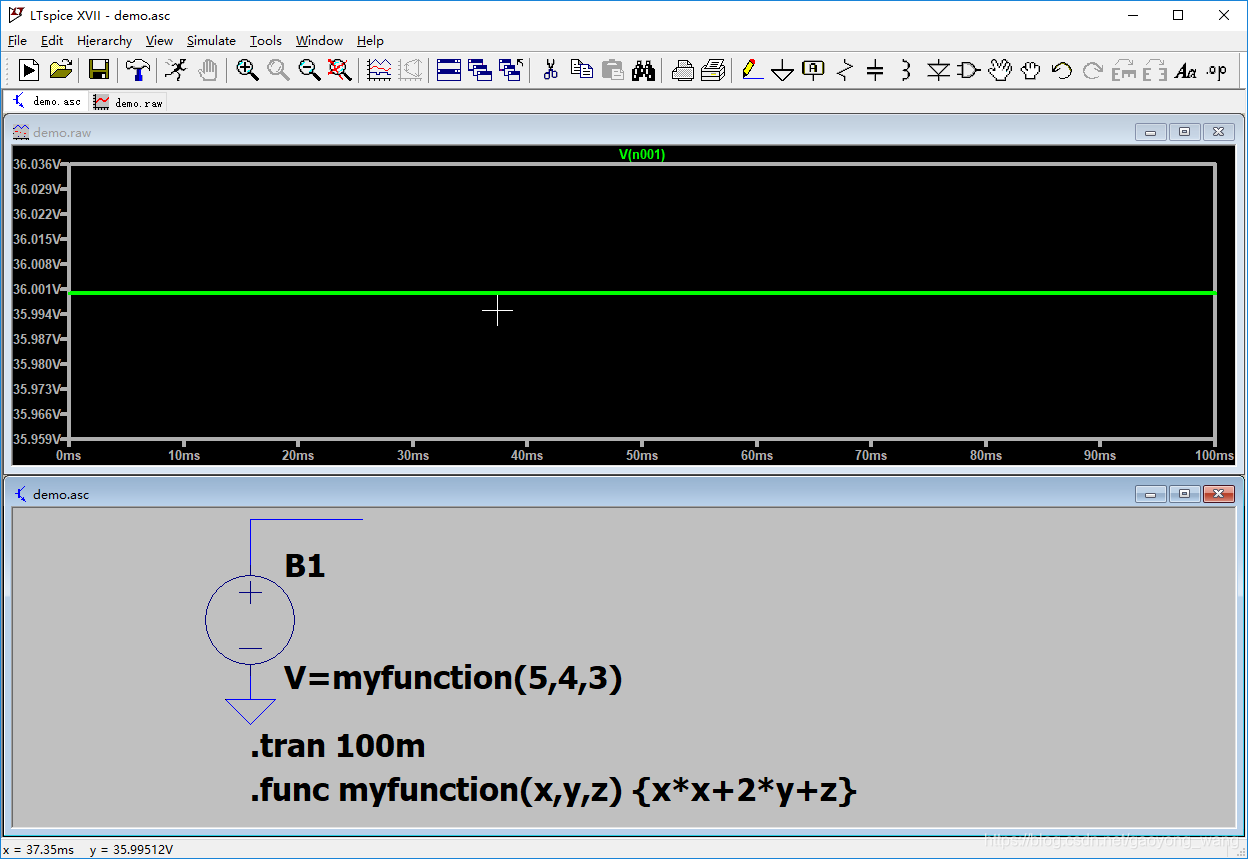Click the Print Setup icon
The width and height of the screenshot is (1248, 859).
pos(682,70)
